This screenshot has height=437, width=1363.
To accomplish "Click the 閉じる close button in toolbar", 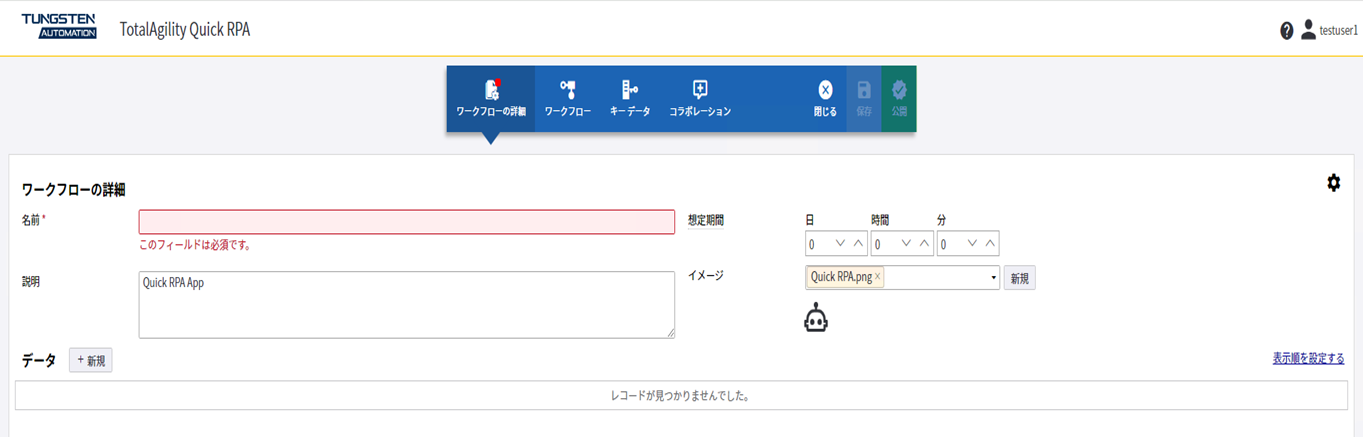I will point(825,98).
